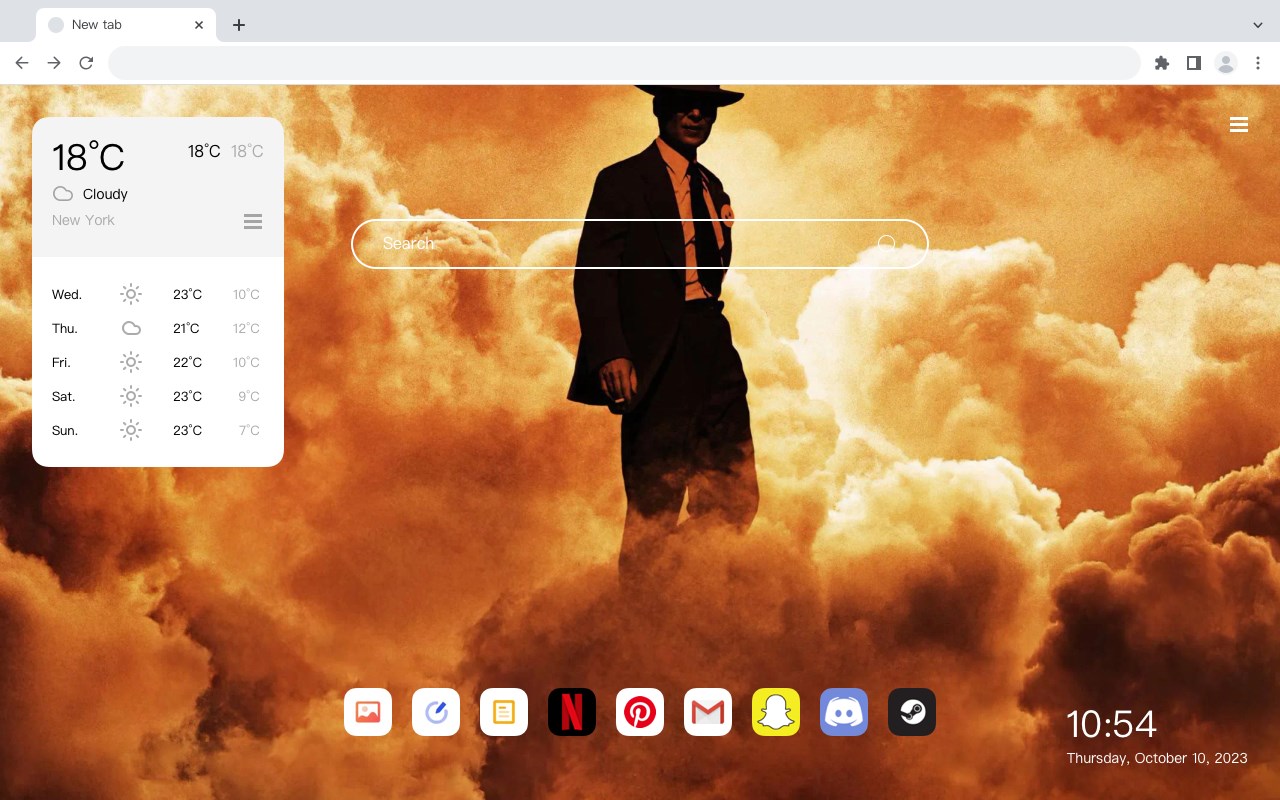Viewport: 1280px width, 800px height.
Task: Click the Fri. low of 10°C
Action: (246, 362)
